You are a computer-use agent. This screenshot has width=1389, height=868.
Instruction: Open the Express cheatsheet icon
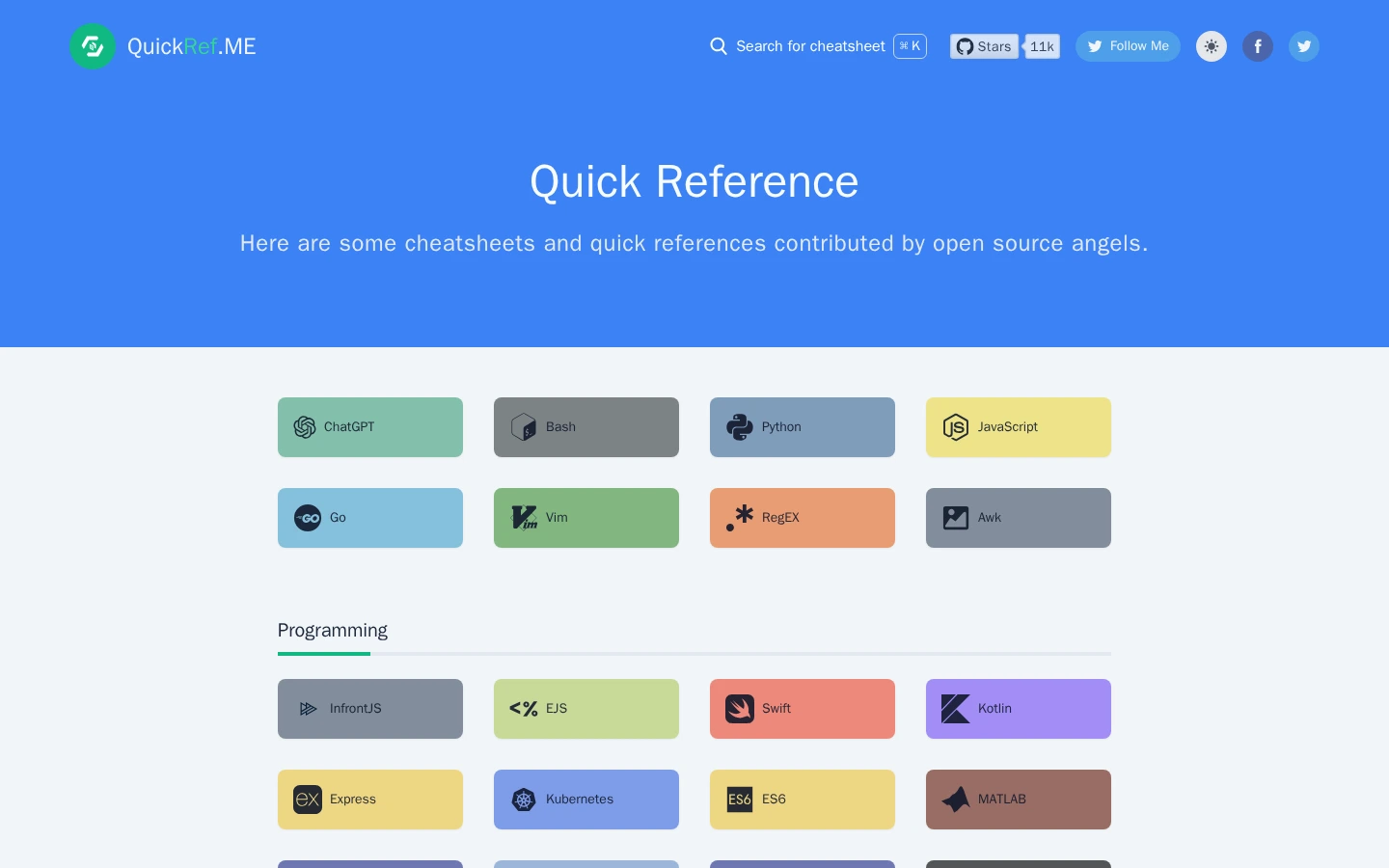(x=308, y=800)
